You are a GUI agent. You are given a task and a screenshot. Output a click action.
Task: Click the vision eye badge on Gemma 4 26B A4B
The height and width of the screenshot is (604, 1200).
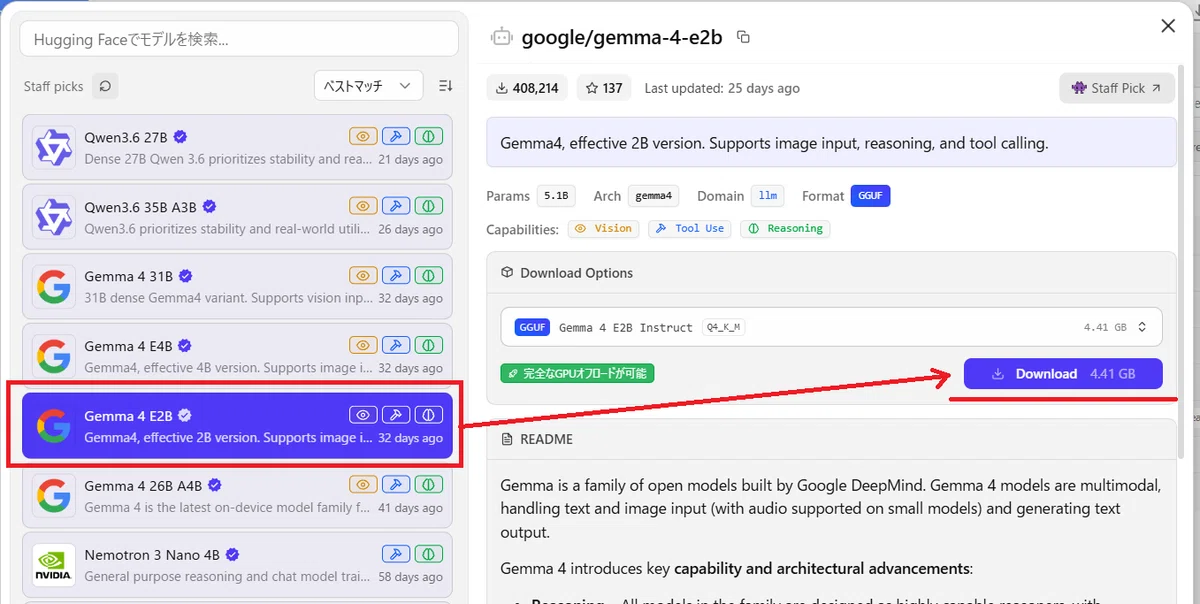(x=363, y=485)
